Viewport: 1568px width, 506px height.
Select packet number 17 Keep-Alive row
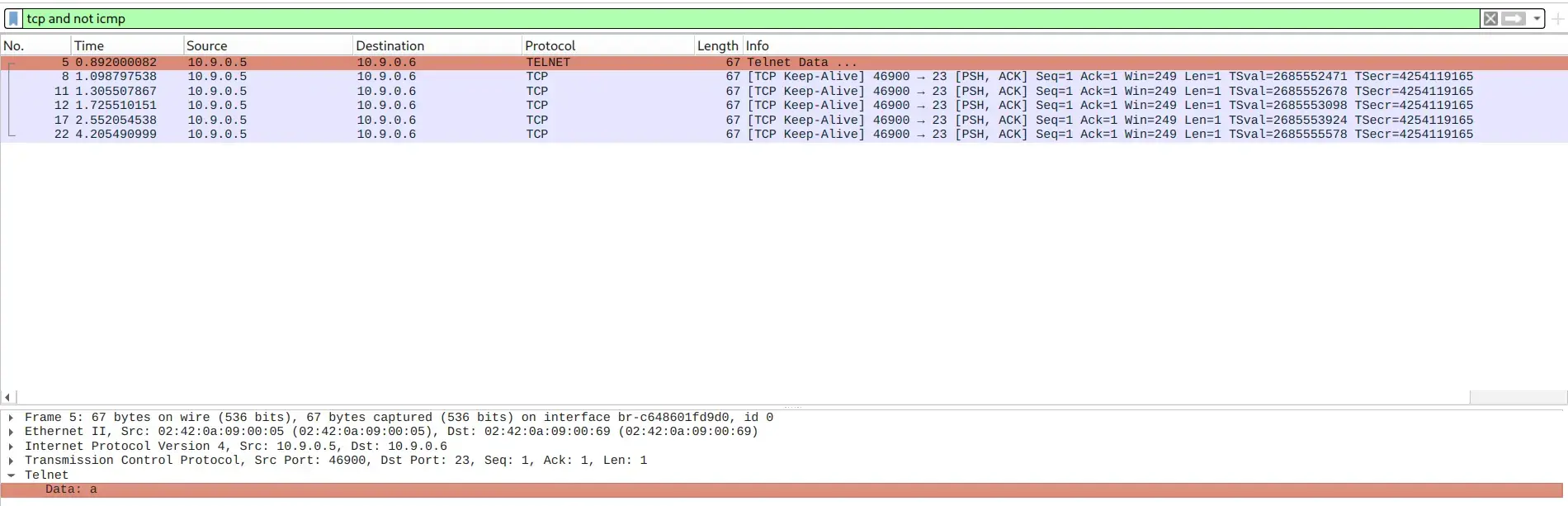click(x=784, y=120)
